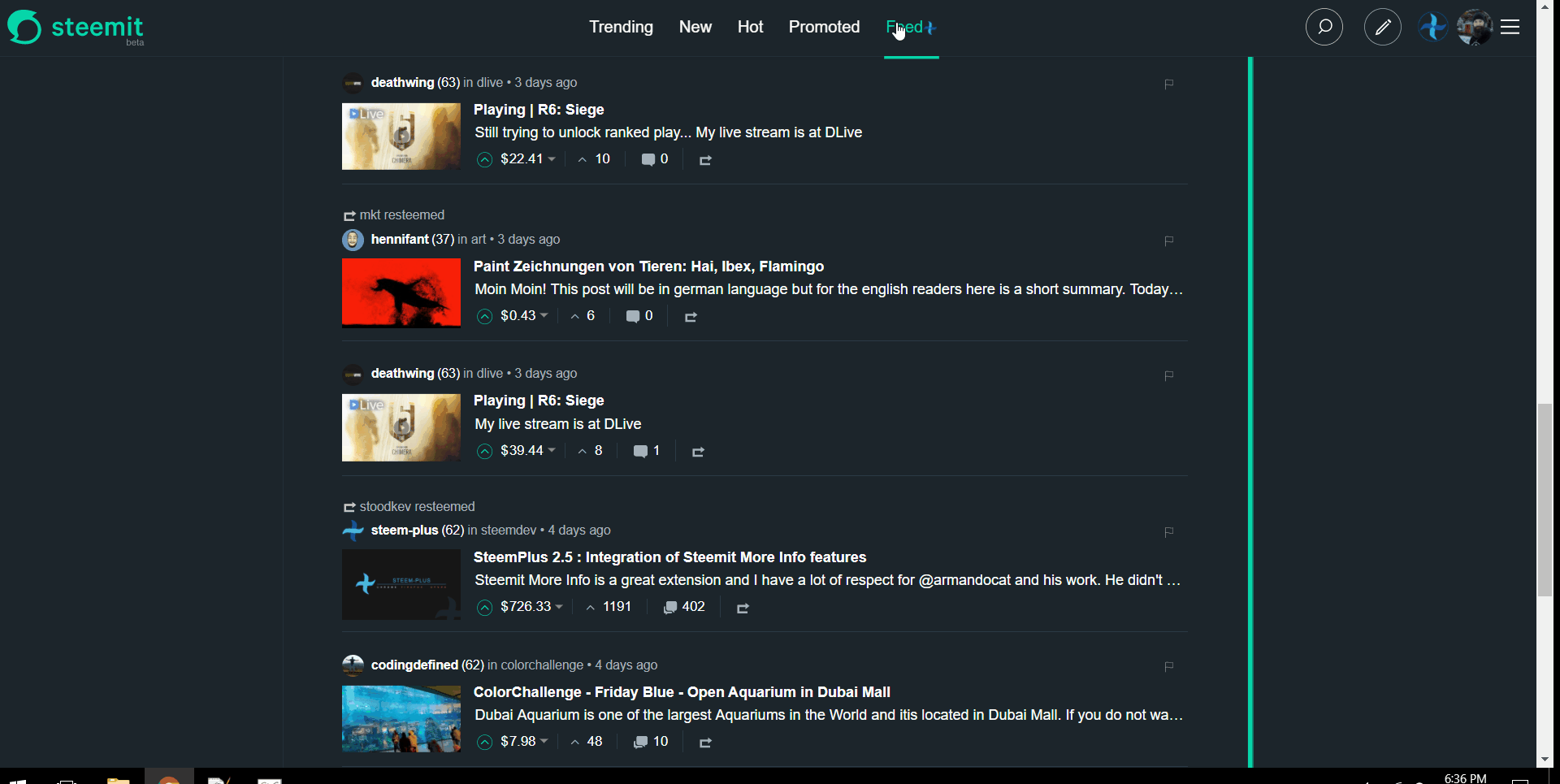
Task: Open the red shark painting thumbnail
Action: (401, 293)
